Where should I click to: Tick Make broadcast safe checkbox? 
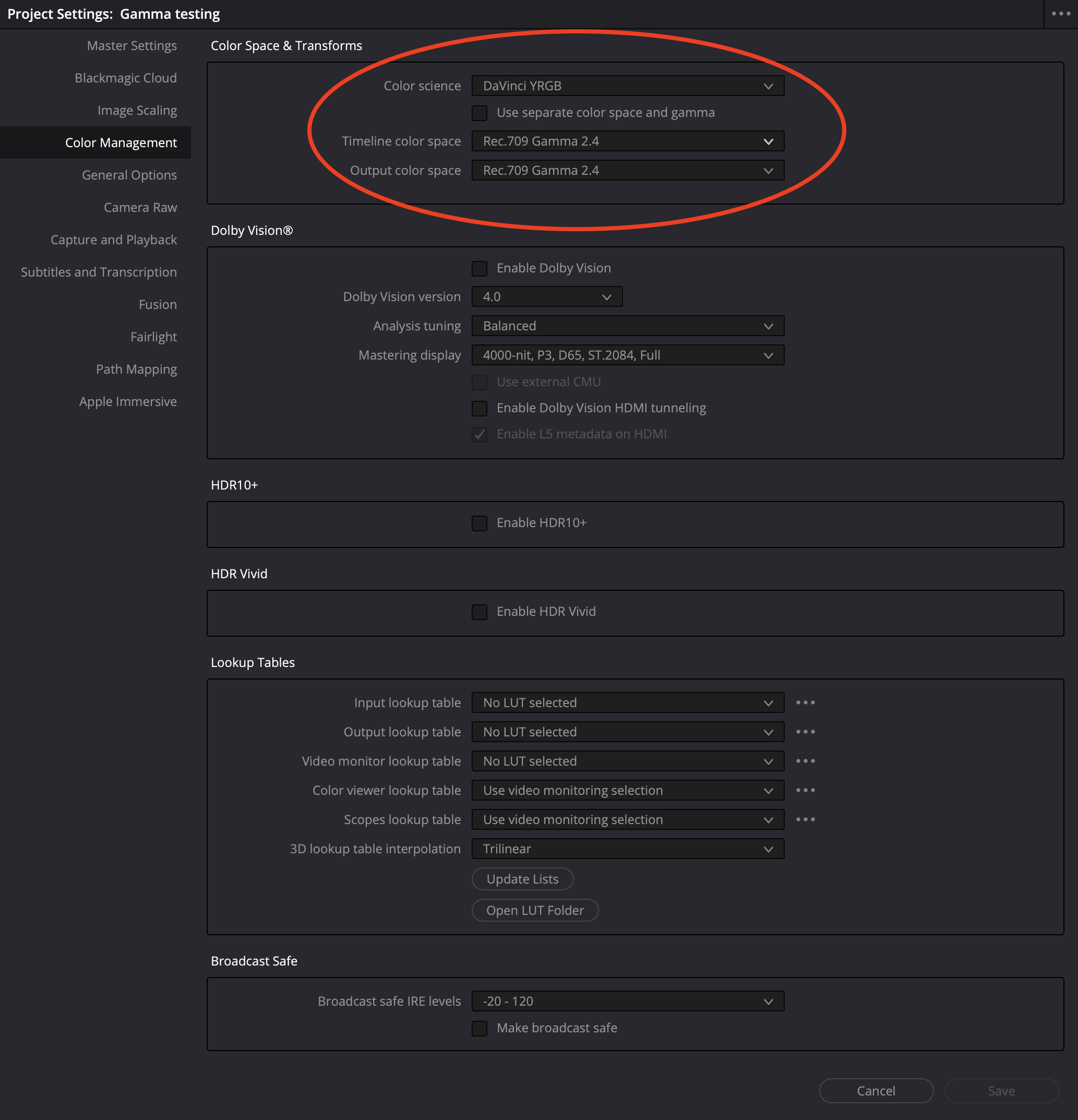480,1028
